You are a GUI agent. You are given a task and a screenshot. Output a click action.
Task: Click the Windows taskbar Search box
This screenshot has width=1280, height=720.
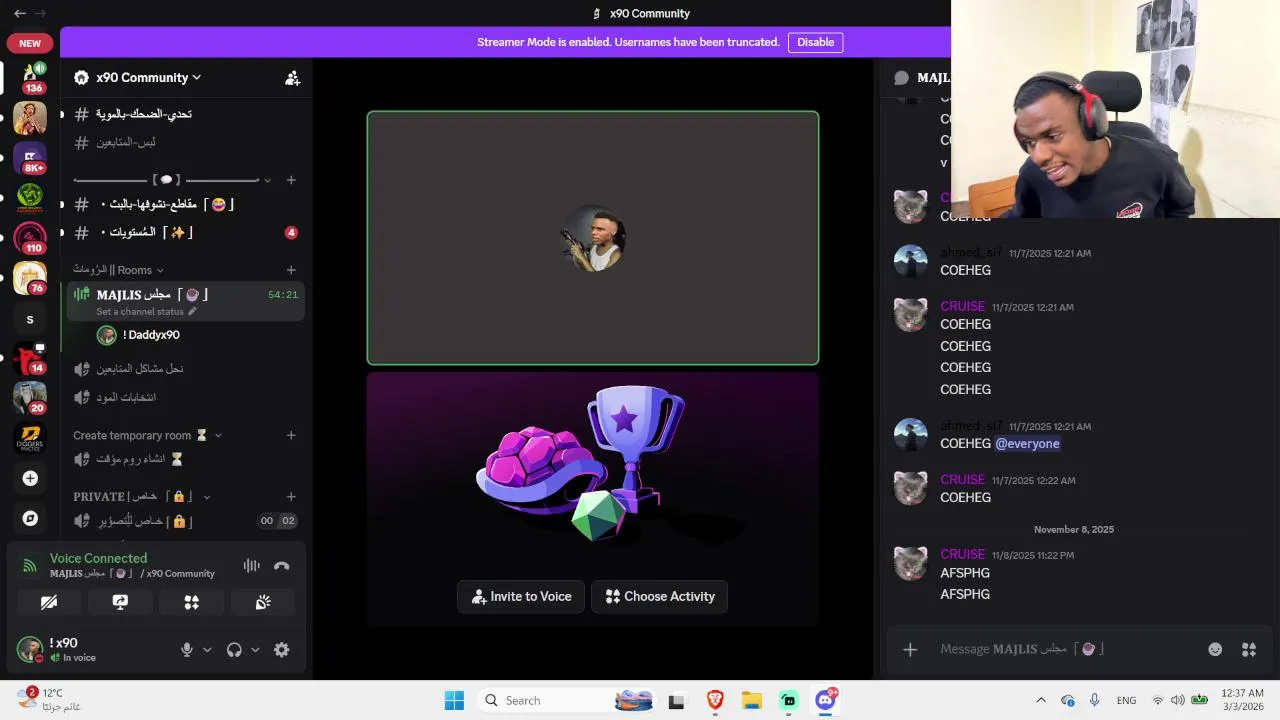pos(567,700)
